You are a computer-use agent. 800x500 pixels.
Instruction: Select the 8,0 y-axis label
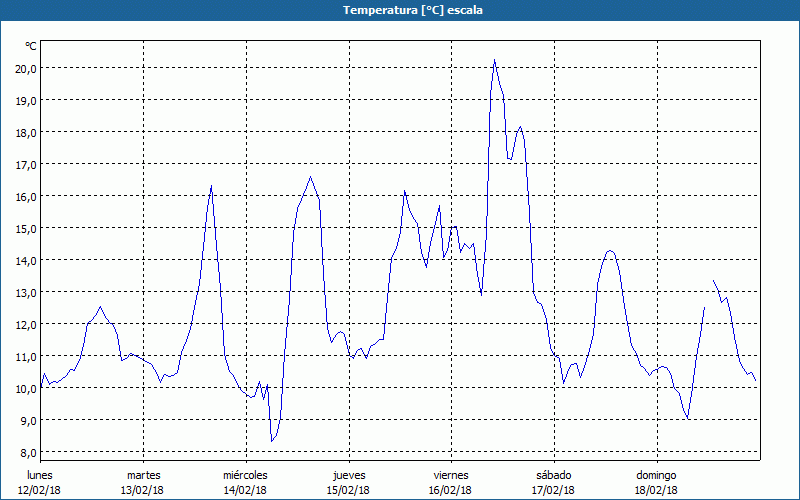27,452
